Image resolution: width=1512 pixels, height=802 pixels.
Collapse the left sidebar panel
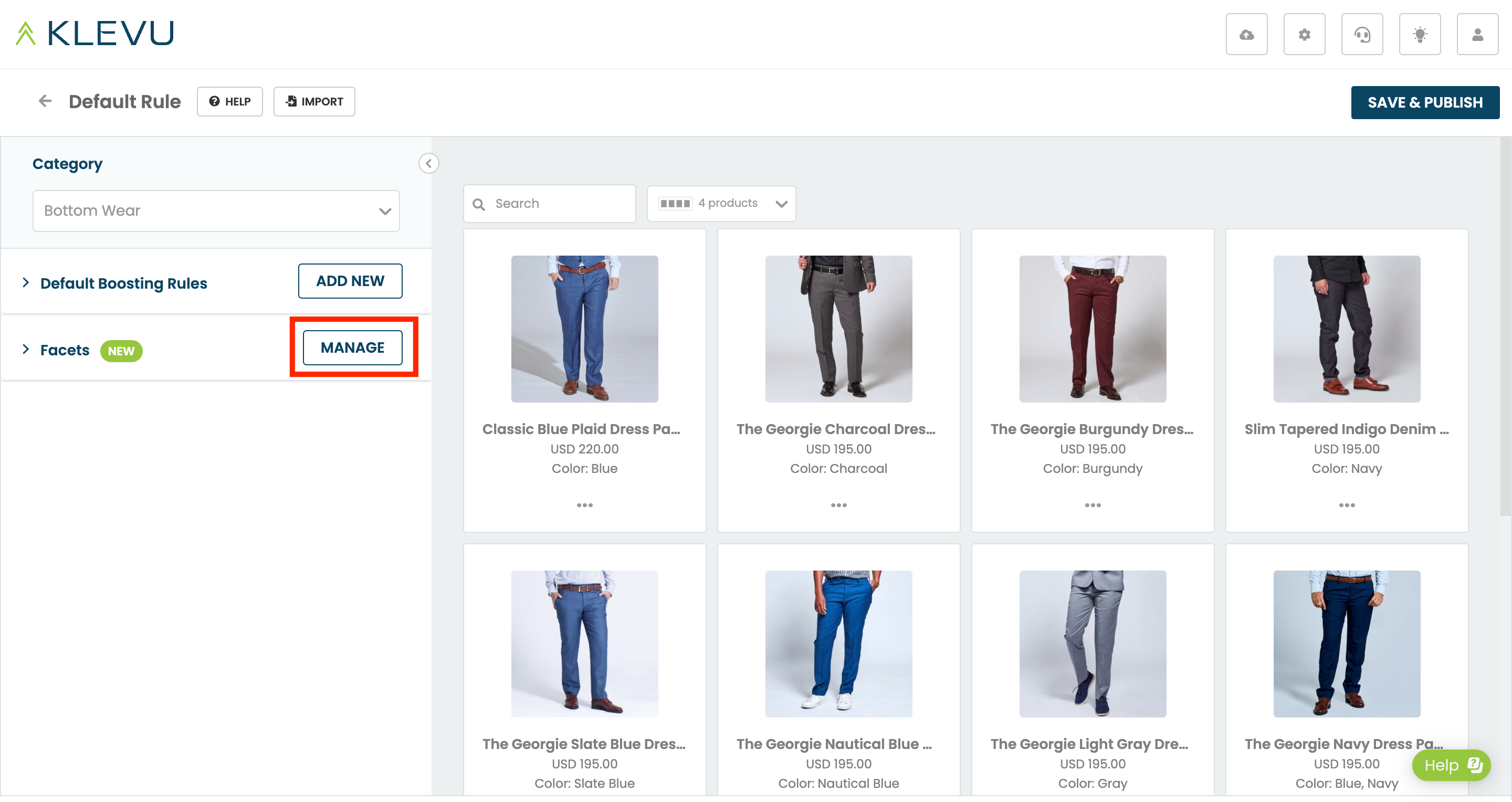pos(428,164)
